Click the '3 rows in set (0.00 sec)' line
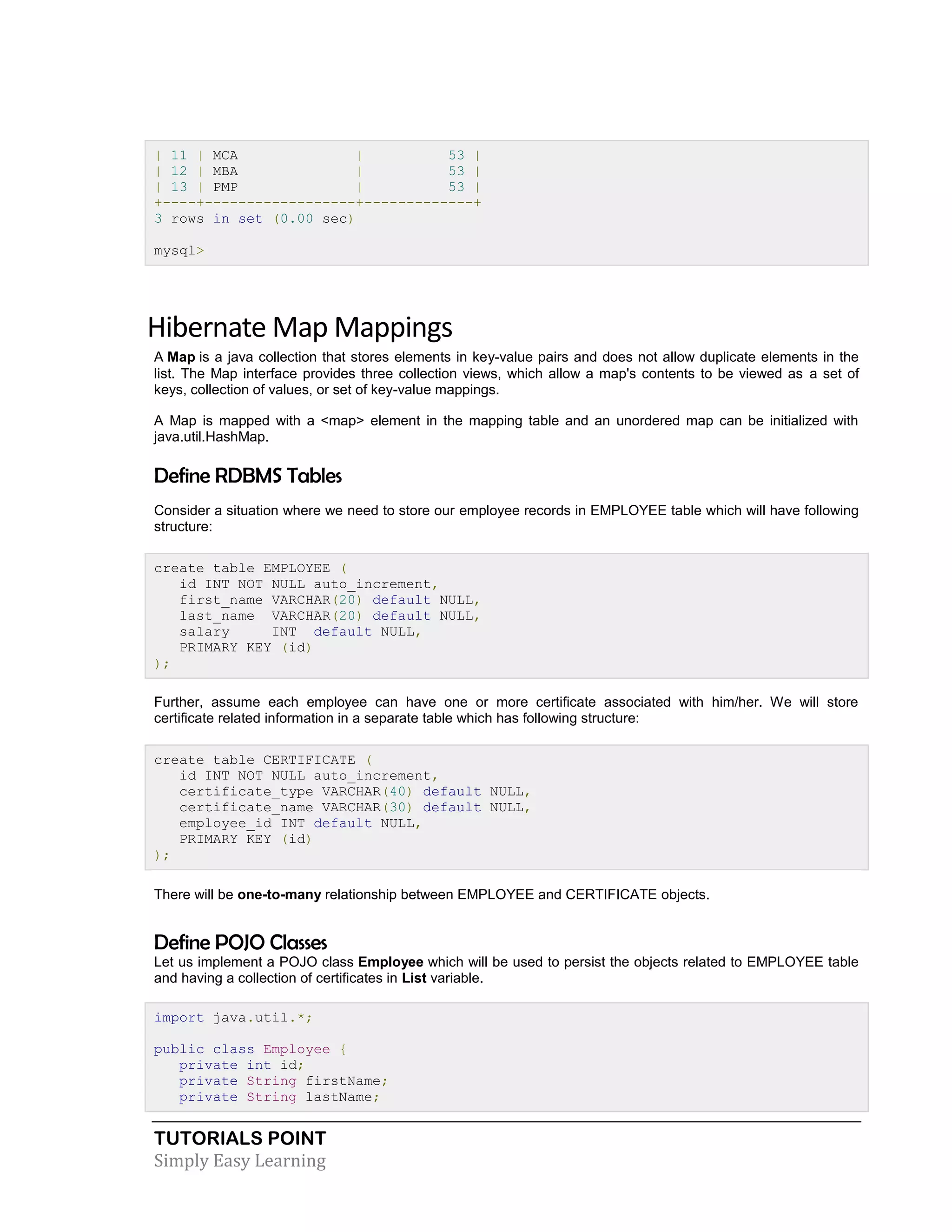 254,219
